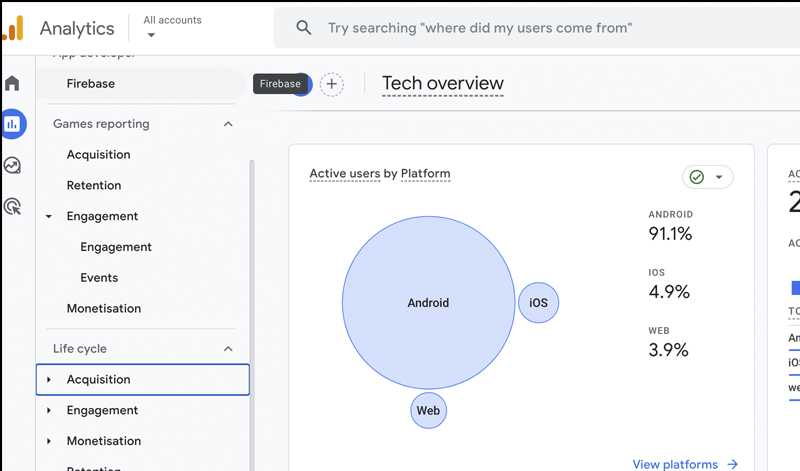
Task: Open the Reports bar chart icon
Action: 13,124
